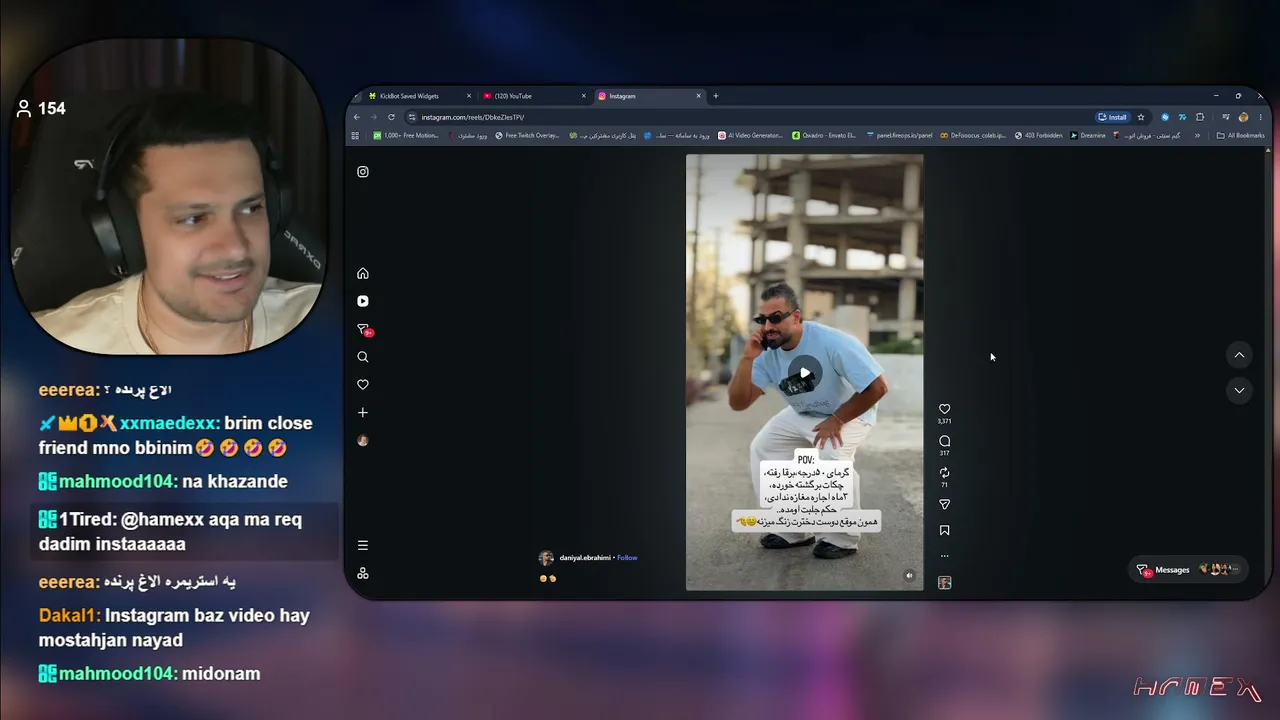Open the 403 Forbidden bookmark

pyautogui.click(x=1038, y=136)
